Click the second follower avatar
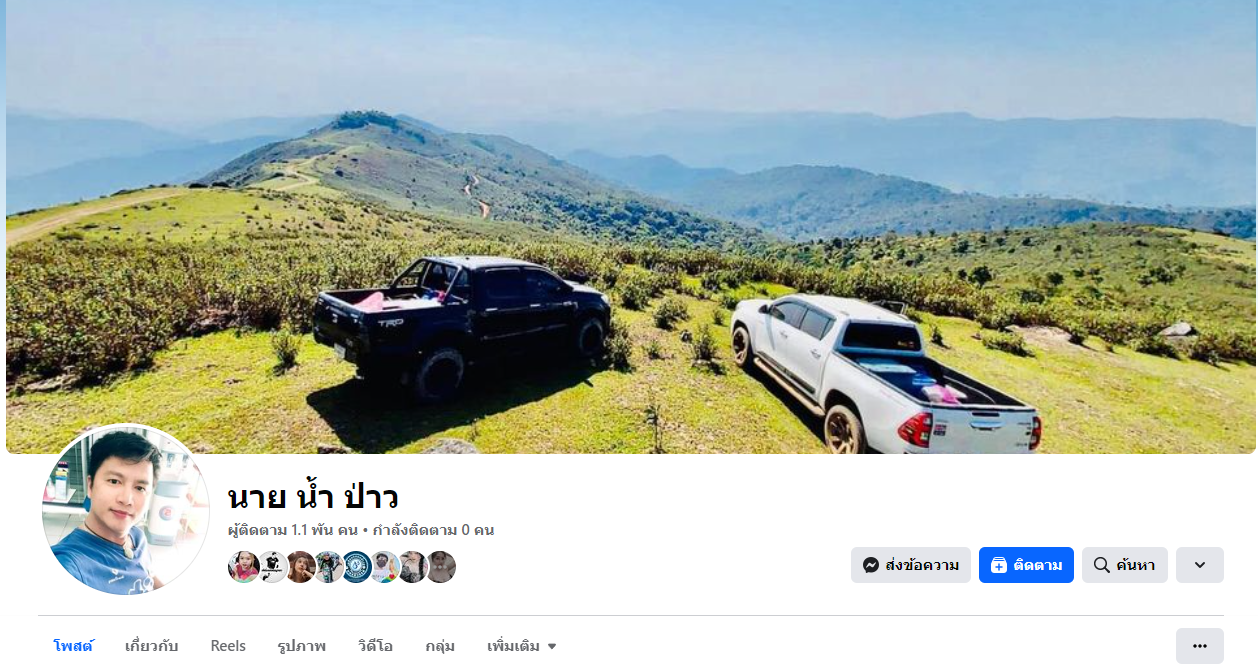Screen dimensions: 1258x671 272,567
